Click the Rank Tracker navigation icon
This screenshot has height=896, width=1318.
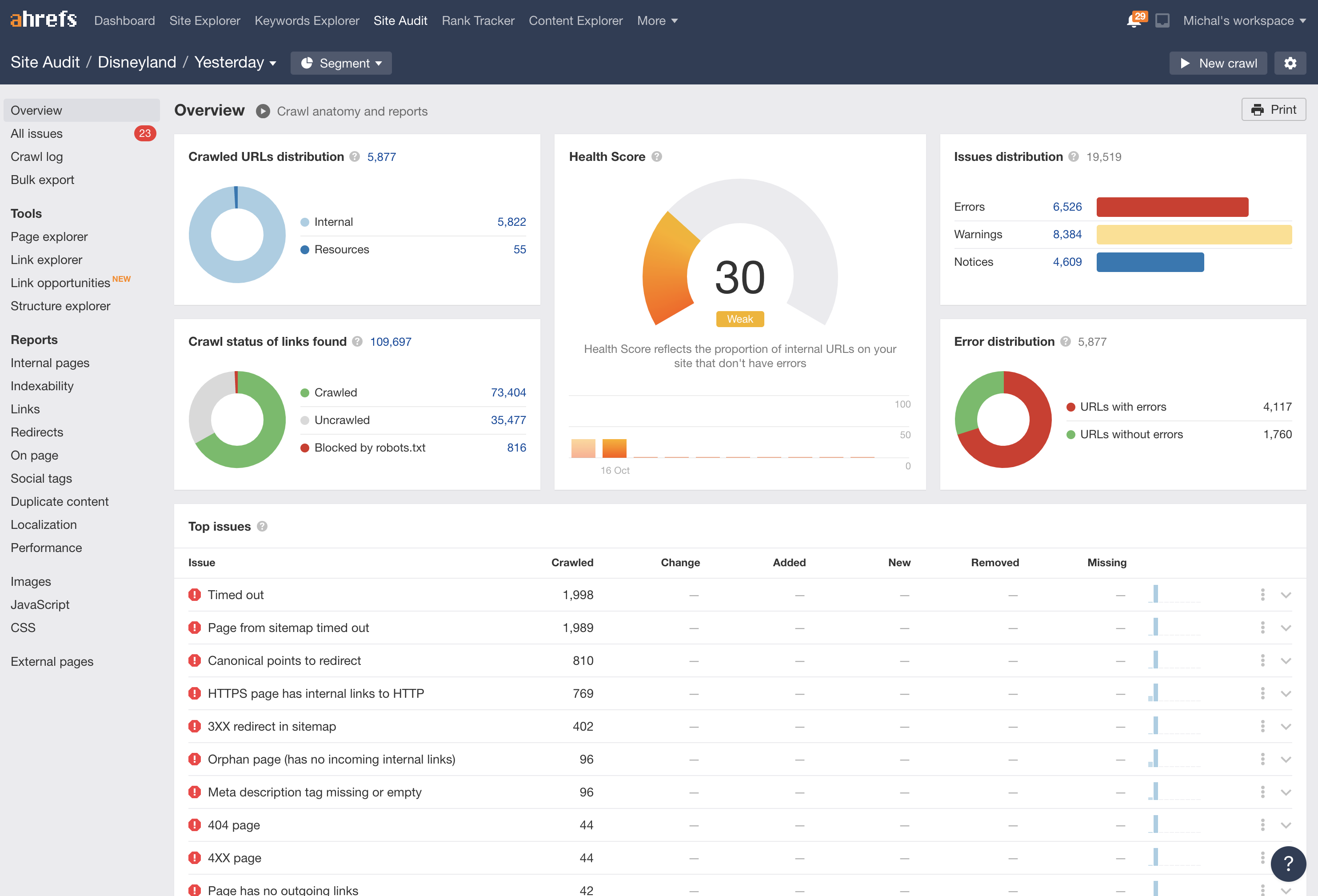tap(478, 20)
